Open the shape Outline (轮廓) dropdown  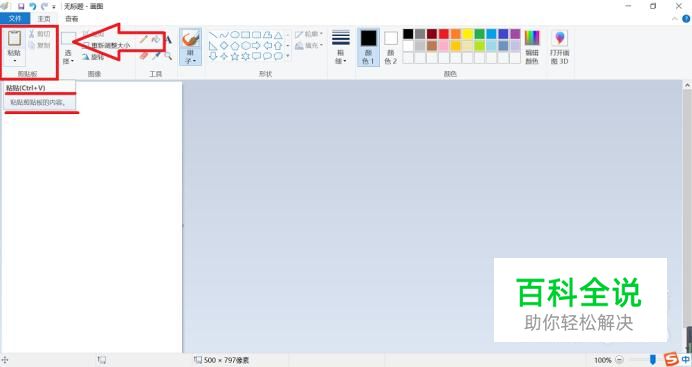309,34
